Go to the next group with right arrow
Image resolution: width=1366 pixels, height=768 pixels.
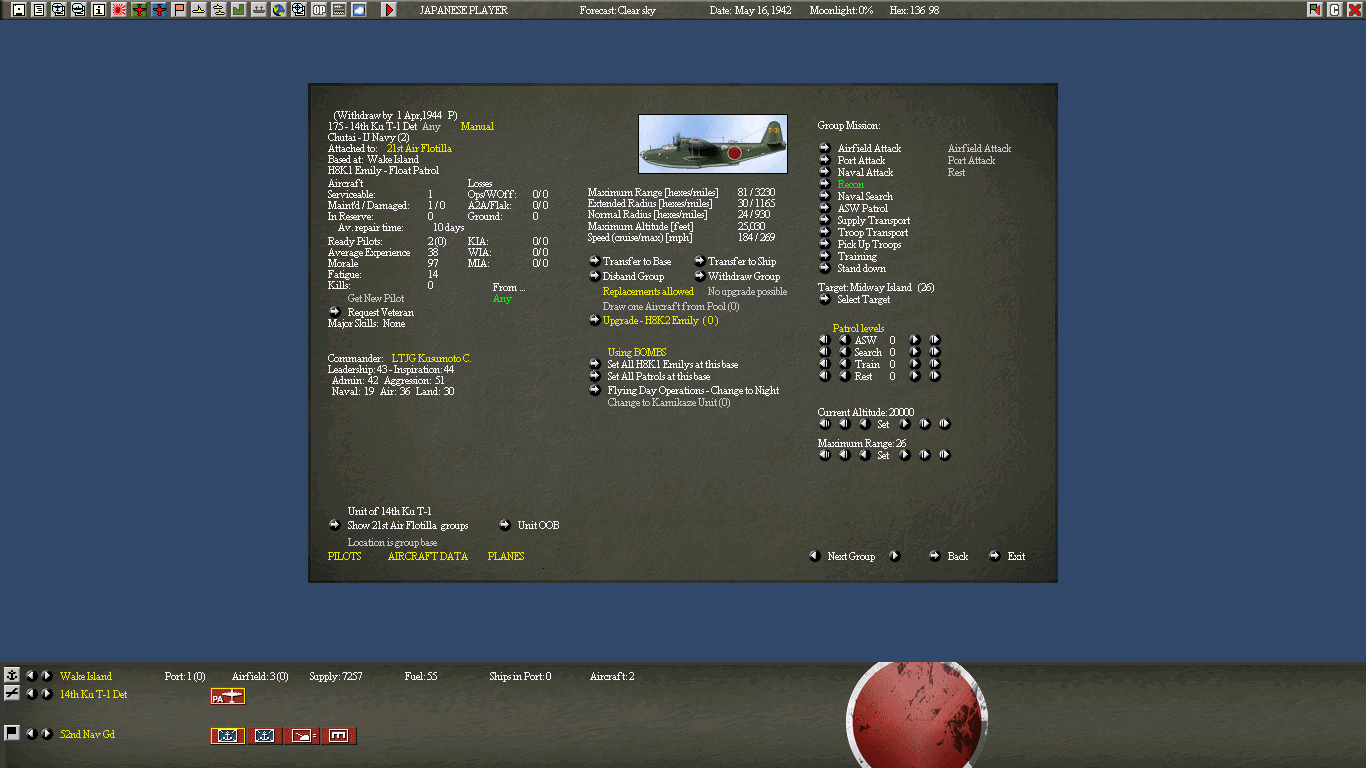pos(895,556)
